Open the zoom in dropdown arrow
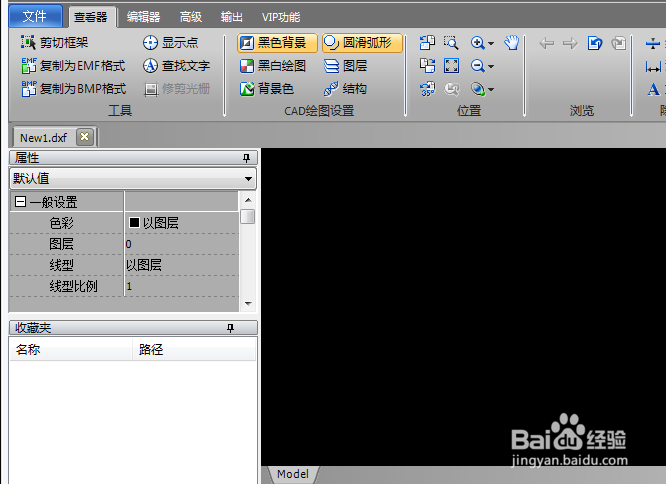The width and height of the screenshot is (666, 484). pos(491,43)
